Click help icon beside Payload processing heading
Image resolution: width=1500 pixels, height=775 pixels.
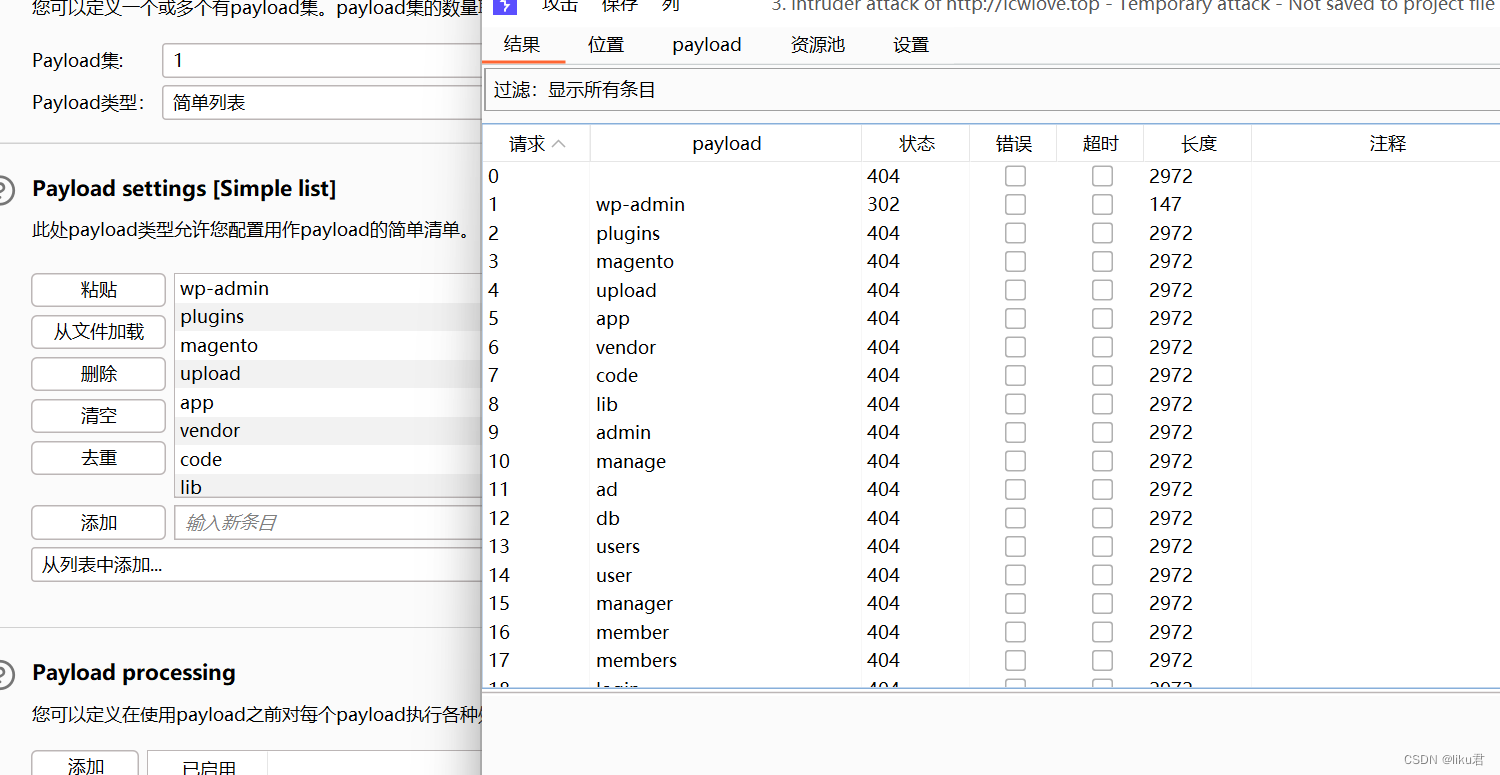pyautogui.click(x=4, y=673)
